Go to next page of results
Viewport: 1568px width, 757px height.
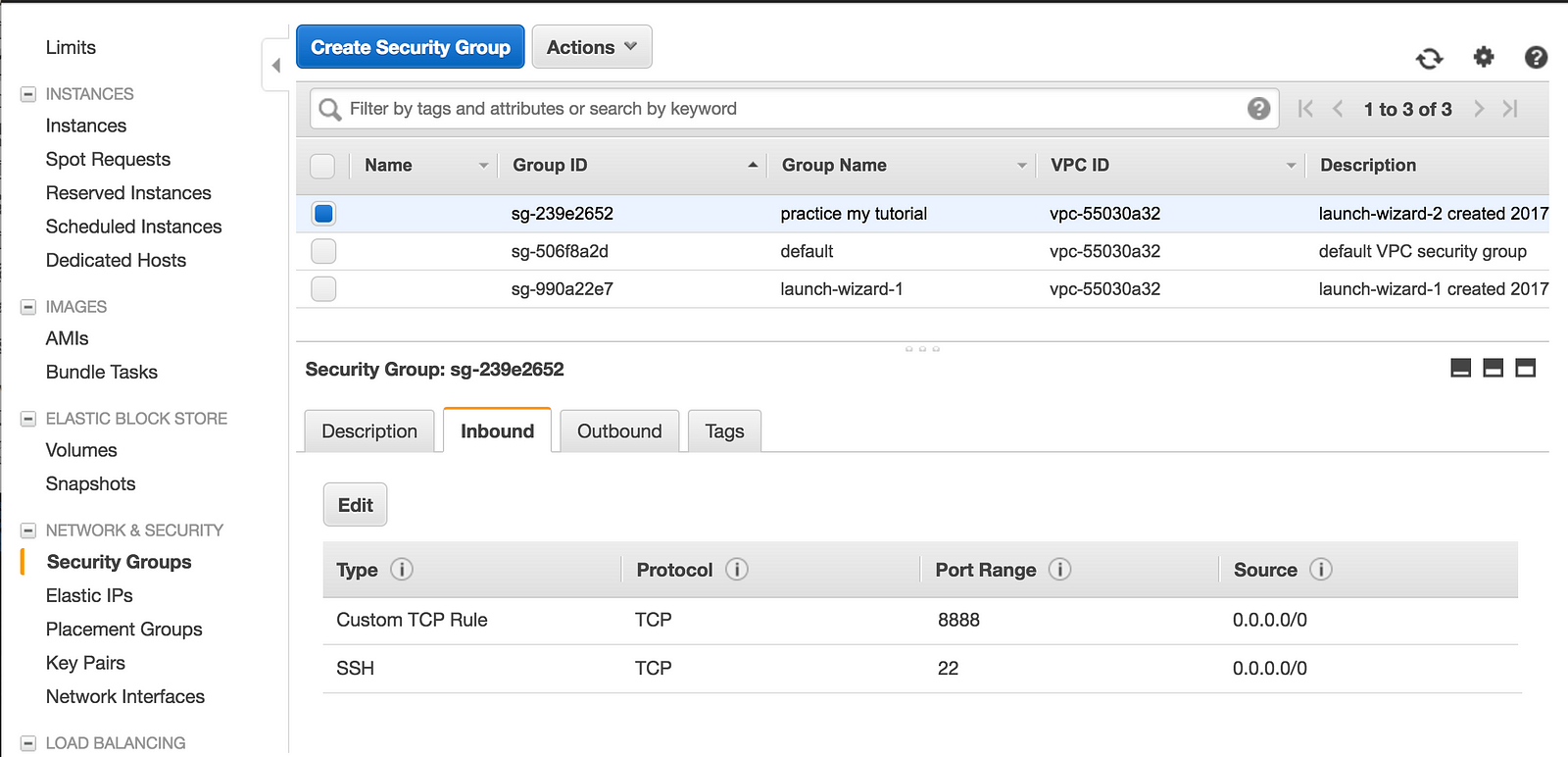coord(1479,109)
